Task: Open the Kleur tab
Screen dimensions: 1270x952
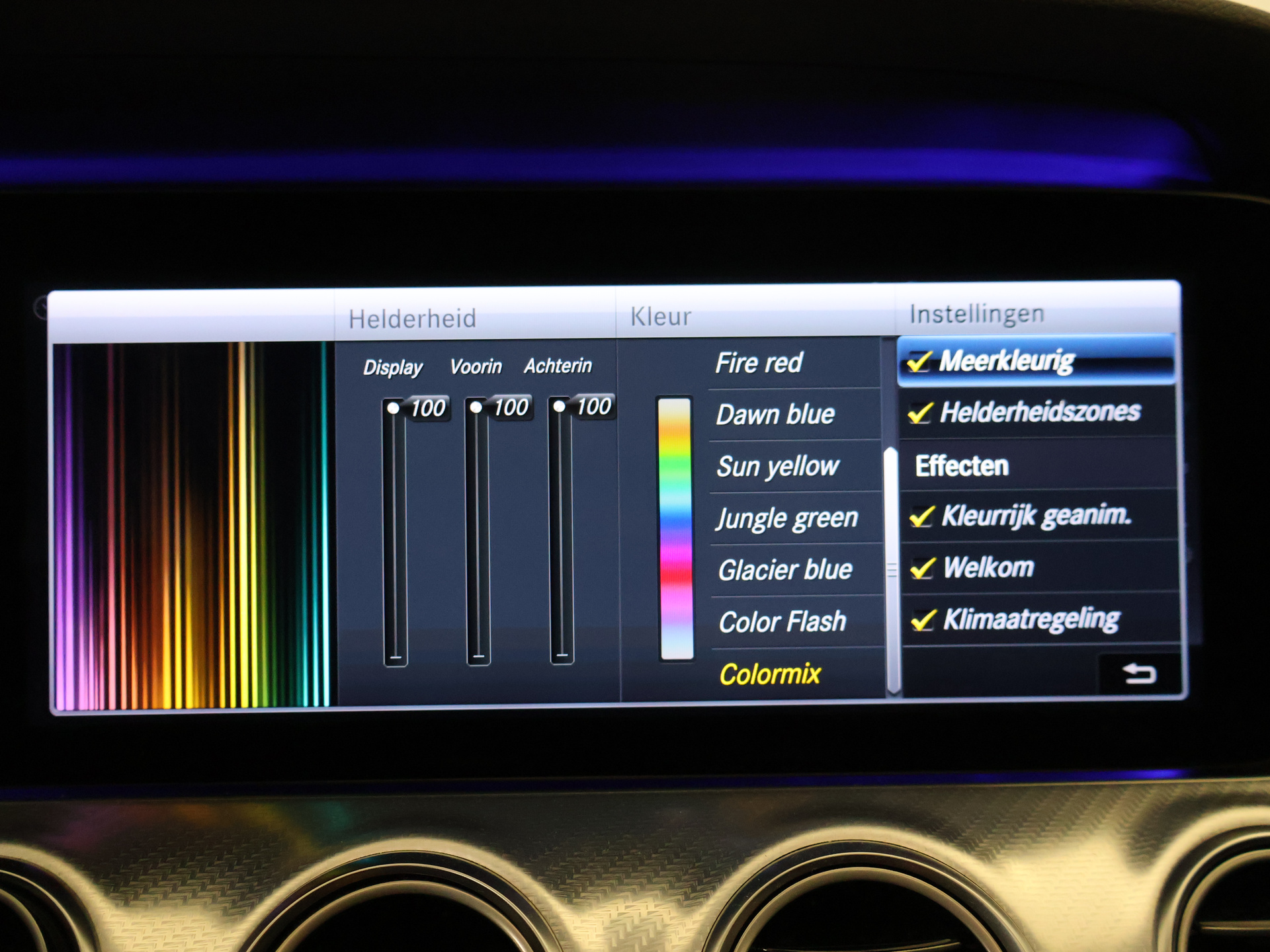Action: click(x=660, y=317)
